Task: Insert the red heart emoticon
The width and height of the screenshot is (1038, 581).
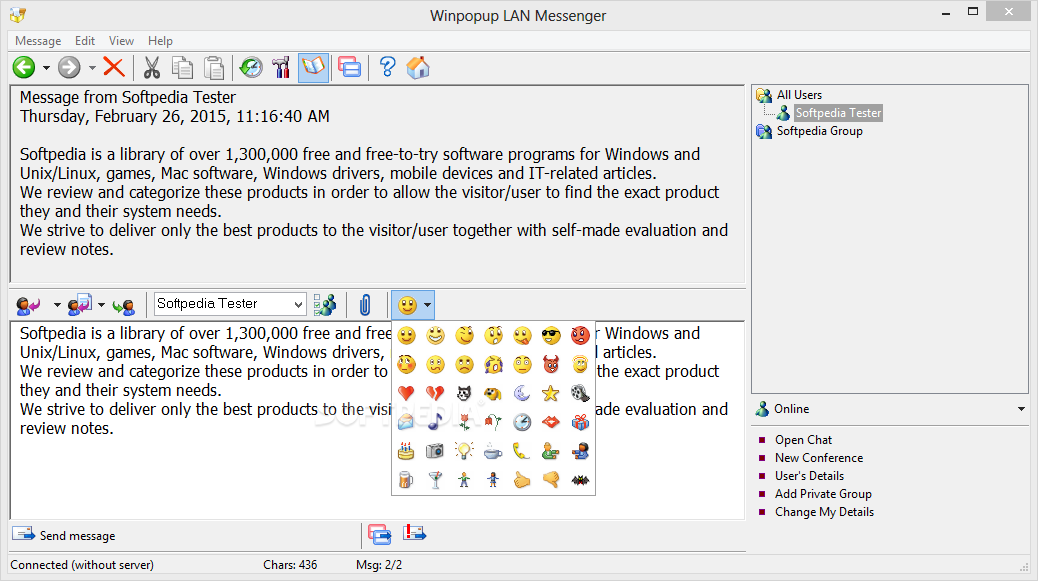Action: coord(406,393)
